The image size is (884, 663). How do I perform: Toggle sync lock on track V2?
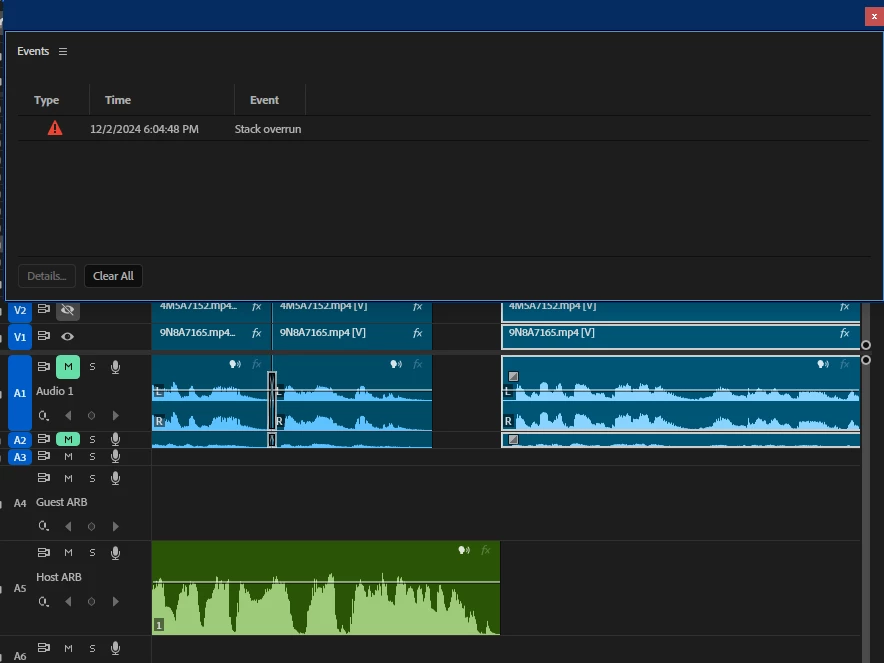tap(43, 309)
